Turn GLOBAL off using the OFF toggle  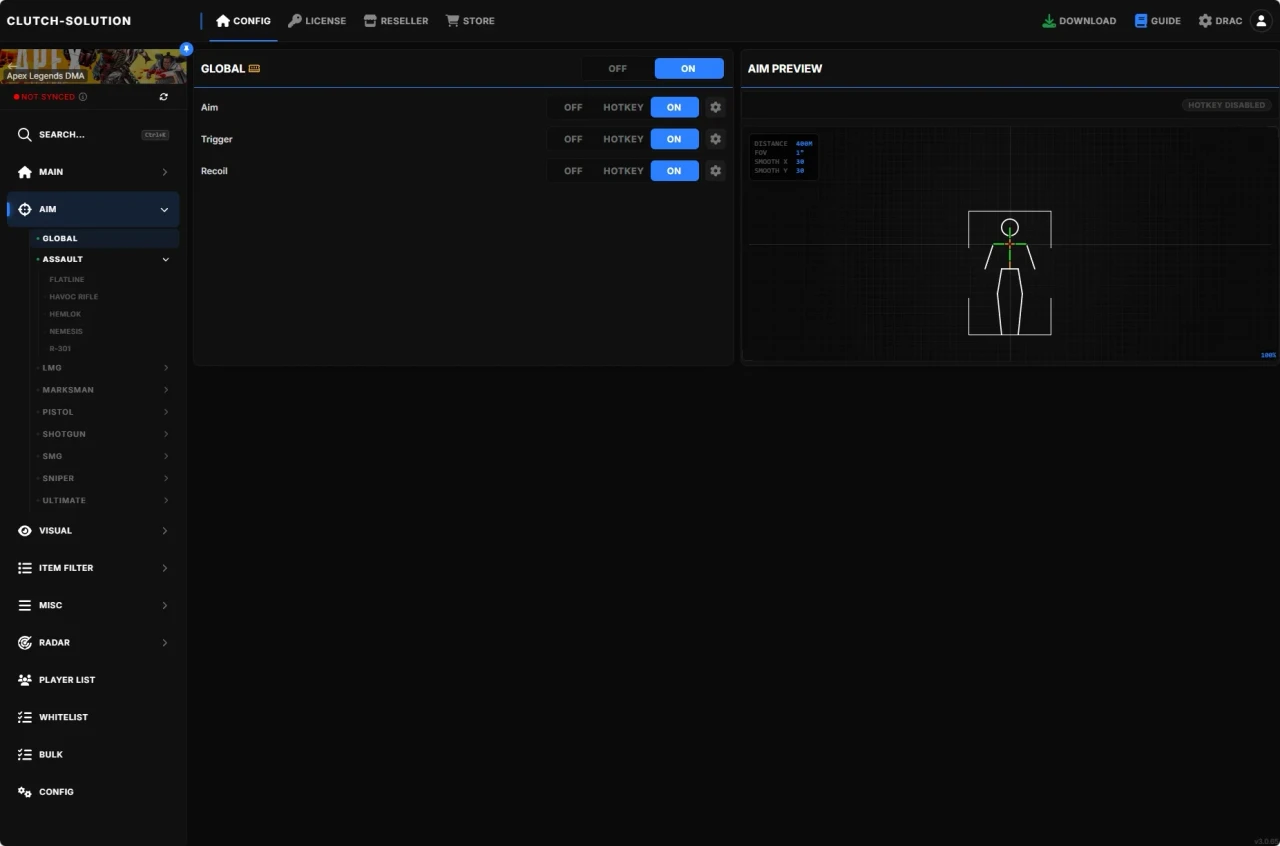pyautogui.click(x=617, y=68)
